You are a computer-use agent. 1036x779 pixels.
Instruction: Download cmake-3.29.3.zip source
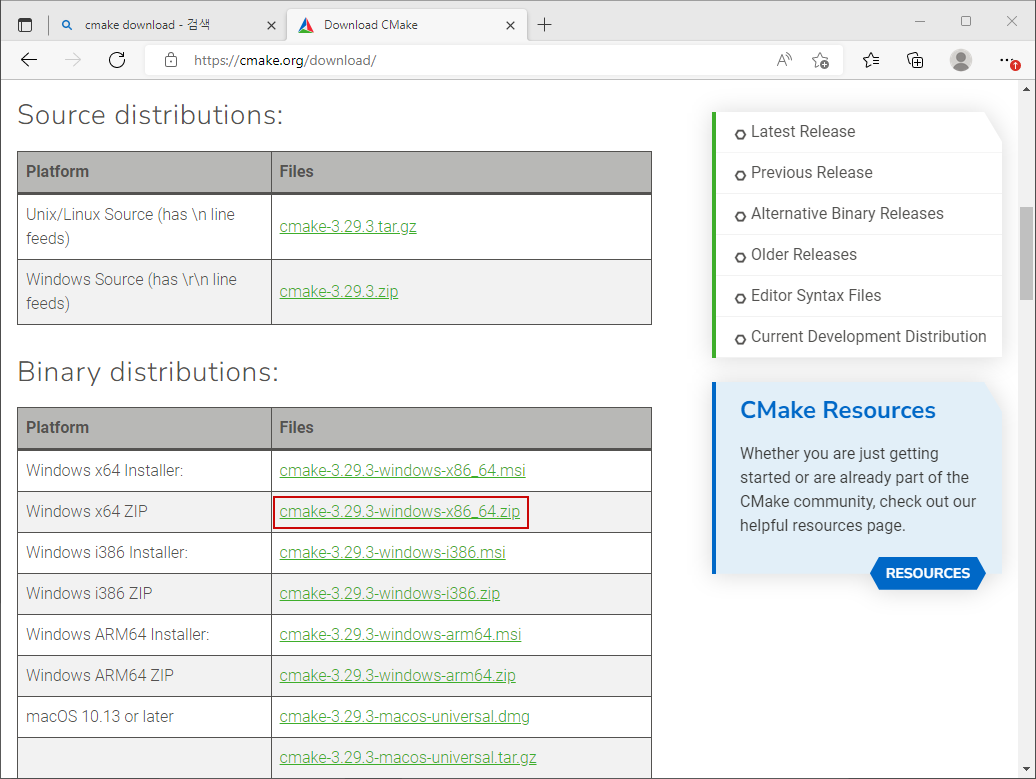(339, 291)
